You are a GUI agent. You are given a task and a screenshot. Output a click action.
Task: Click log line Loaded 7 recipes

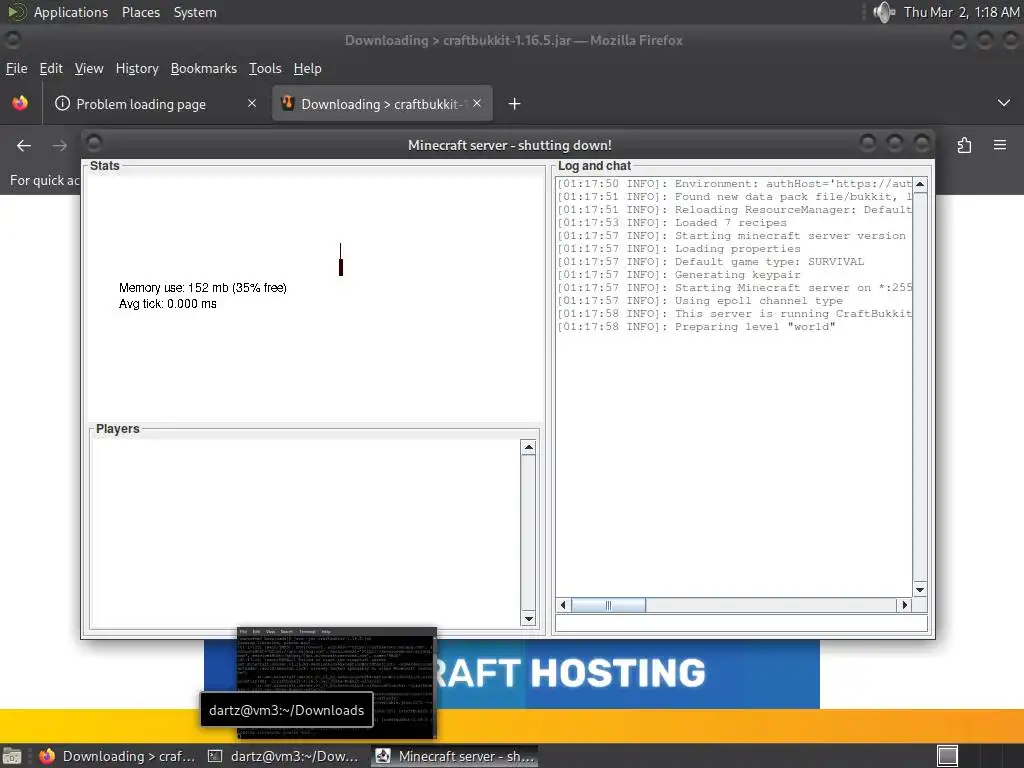coord(672,223)
